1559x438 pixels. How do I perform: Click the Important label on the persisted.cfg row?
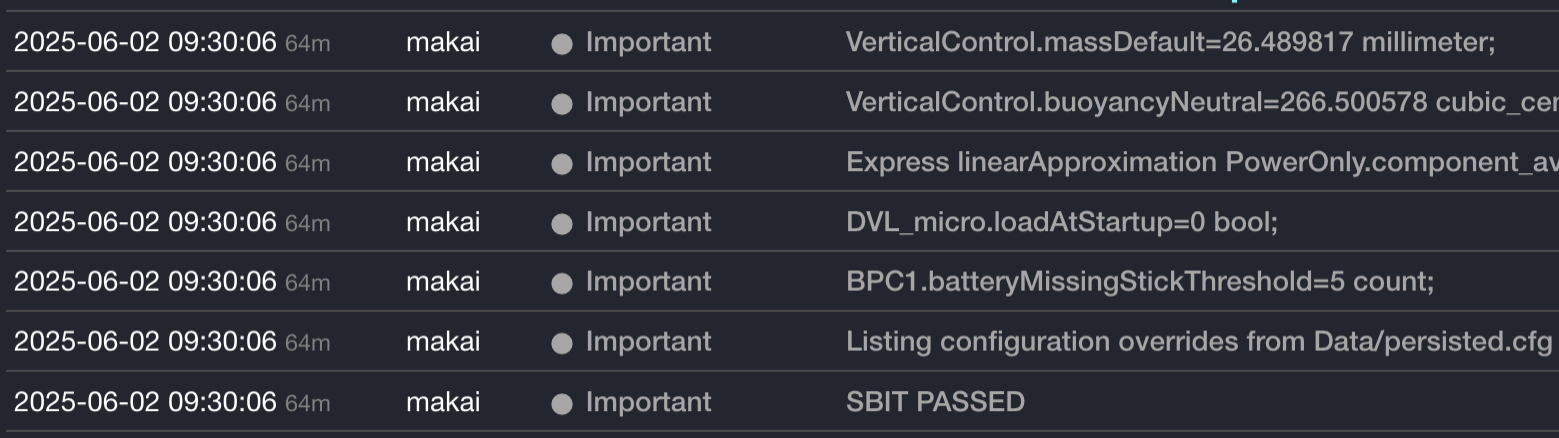click(x=648, y=342)
